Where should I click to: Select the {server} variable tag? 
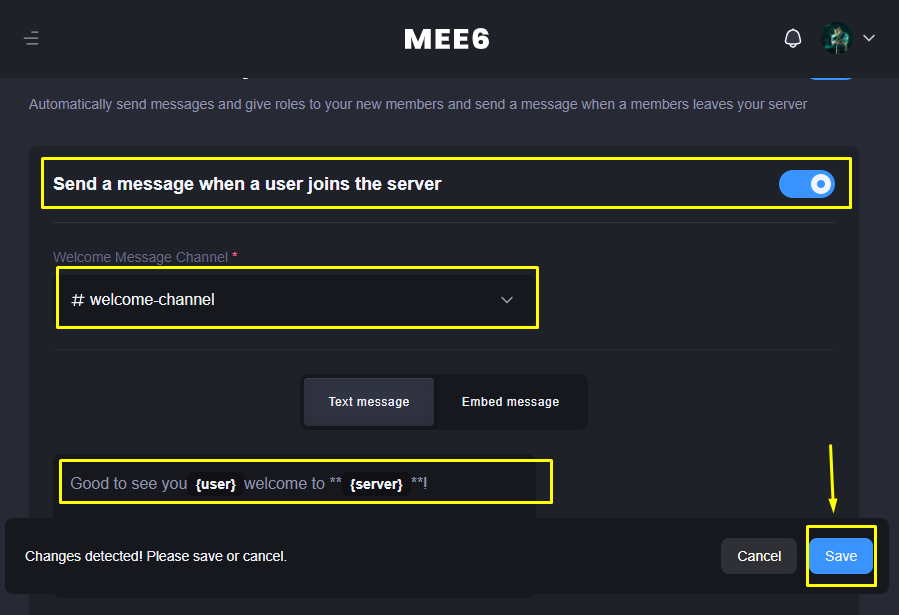pos(376,484)
